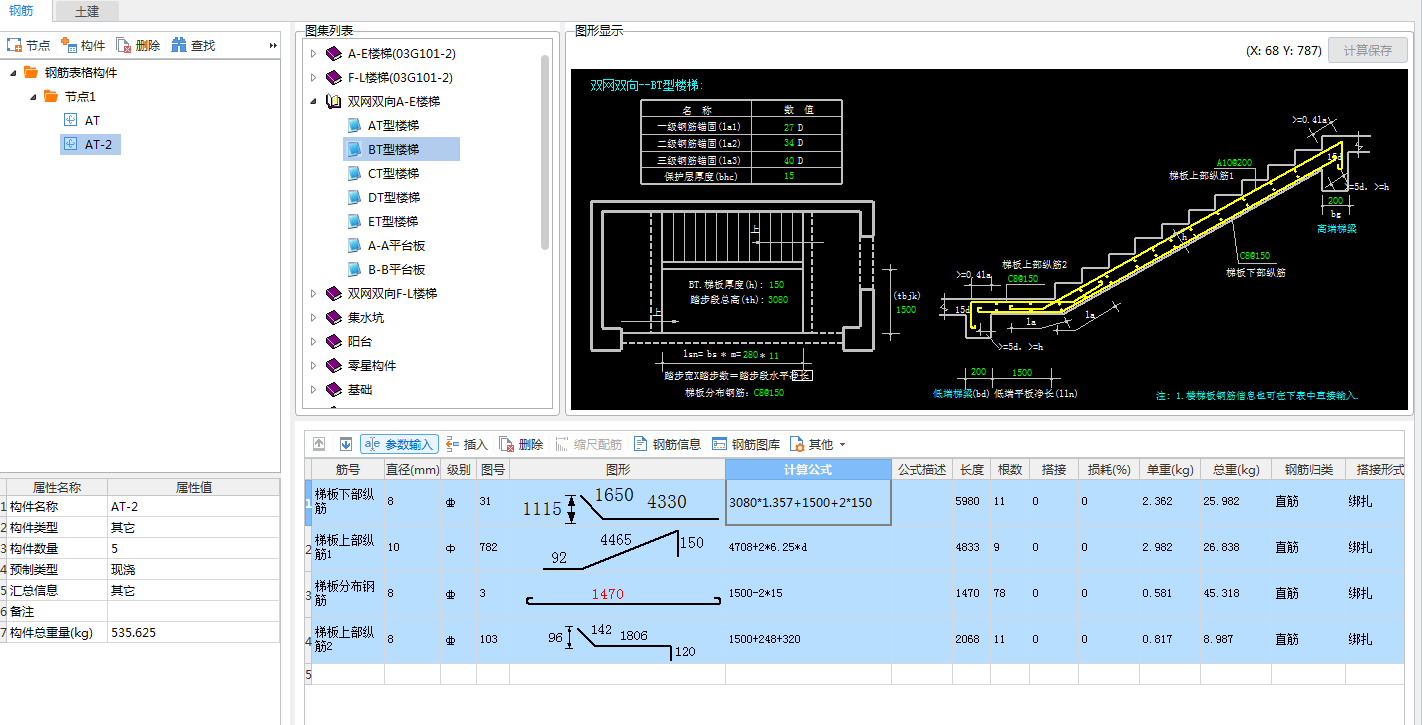Edit formula cell 3080*1.357+1500+2*150

click(x=808, y=503)
